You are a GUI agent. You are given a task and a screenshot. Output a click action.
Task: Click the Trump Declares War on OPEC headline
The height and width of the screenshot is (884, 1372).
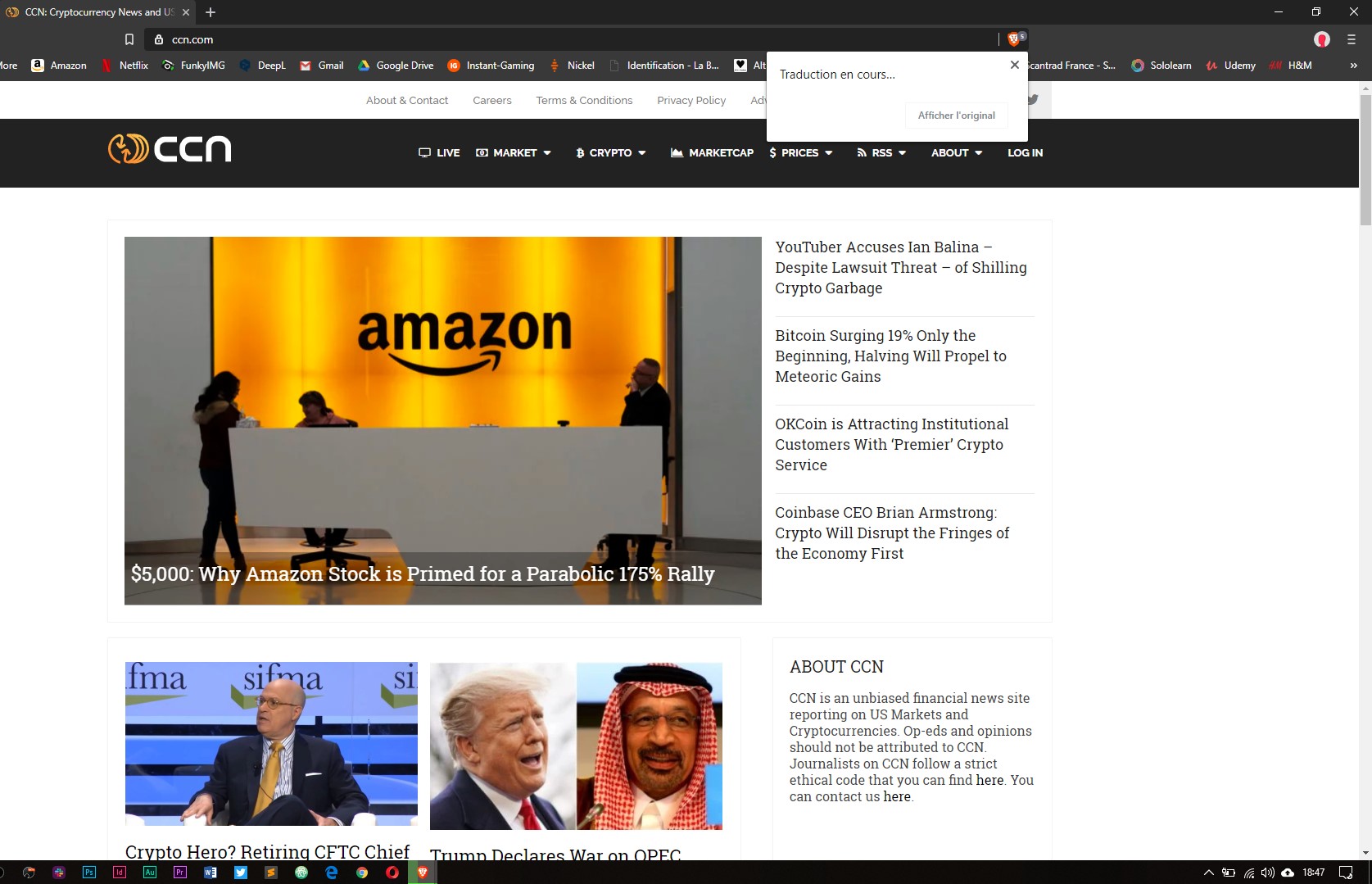coord(555,854)
